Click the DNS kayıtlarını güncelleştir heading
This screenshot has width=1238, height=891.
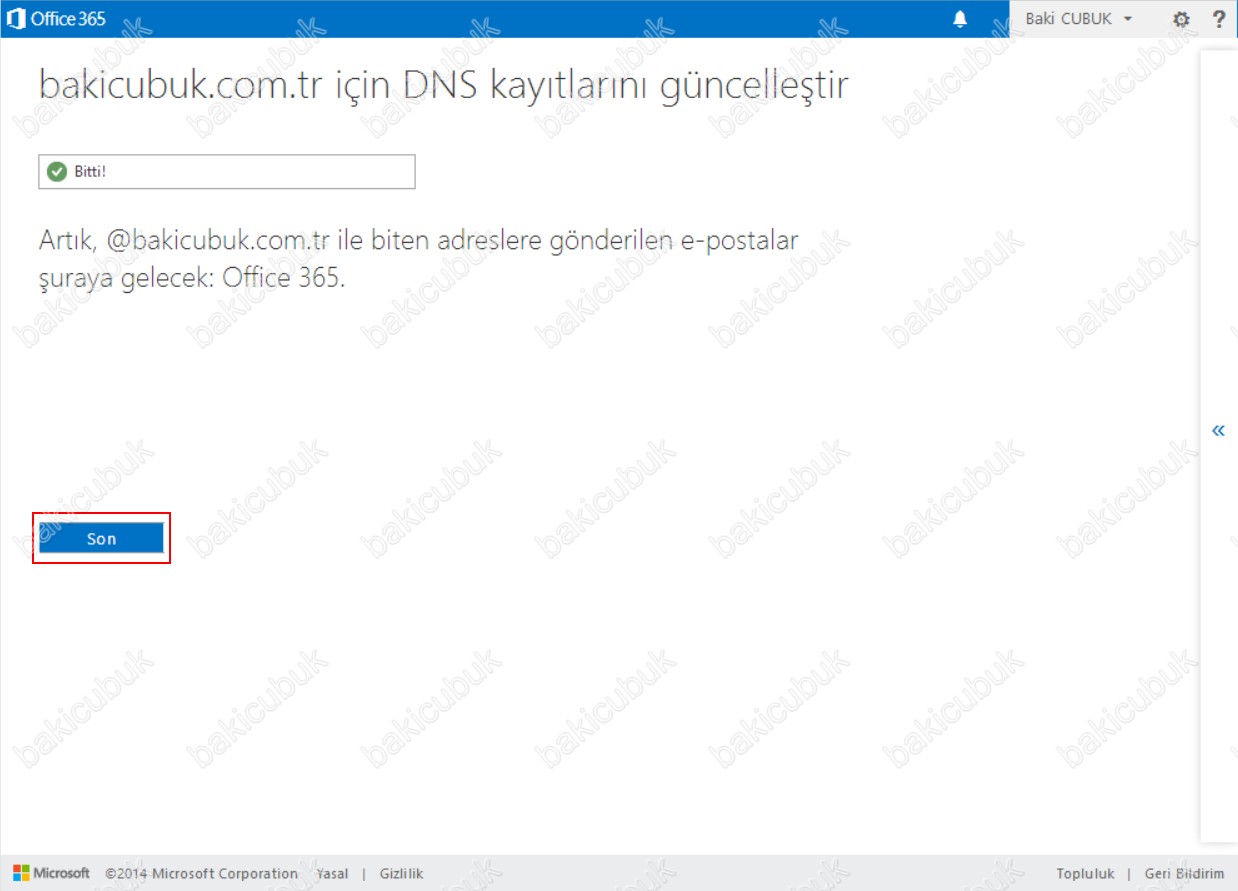[443, 86]
